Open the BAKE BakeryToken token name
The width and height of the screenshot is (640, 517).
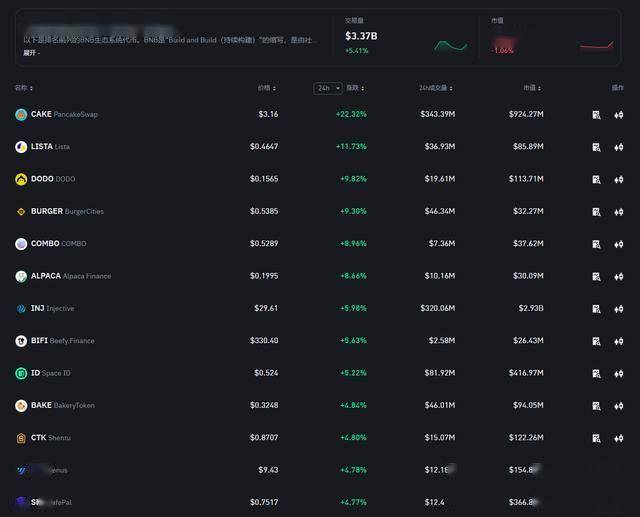coord(63,405)
